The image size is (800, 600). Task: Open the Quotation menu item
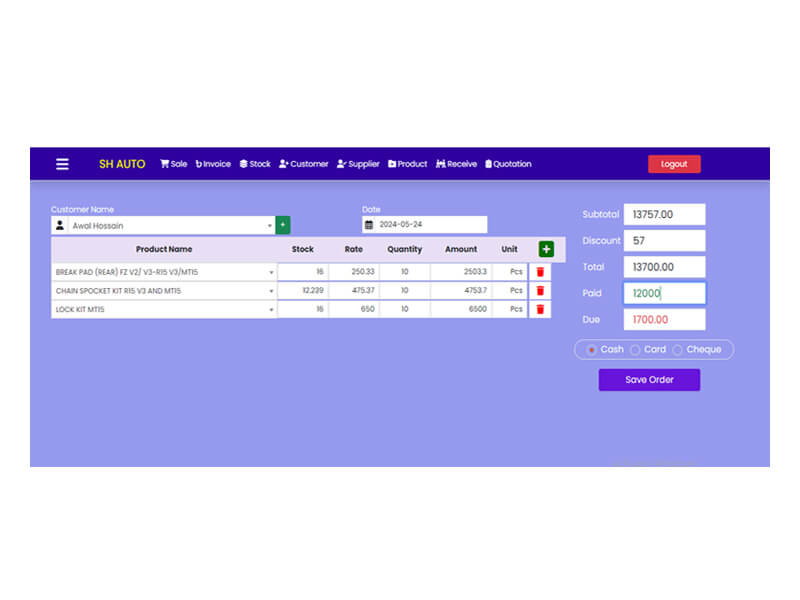(x=508, y=164)
